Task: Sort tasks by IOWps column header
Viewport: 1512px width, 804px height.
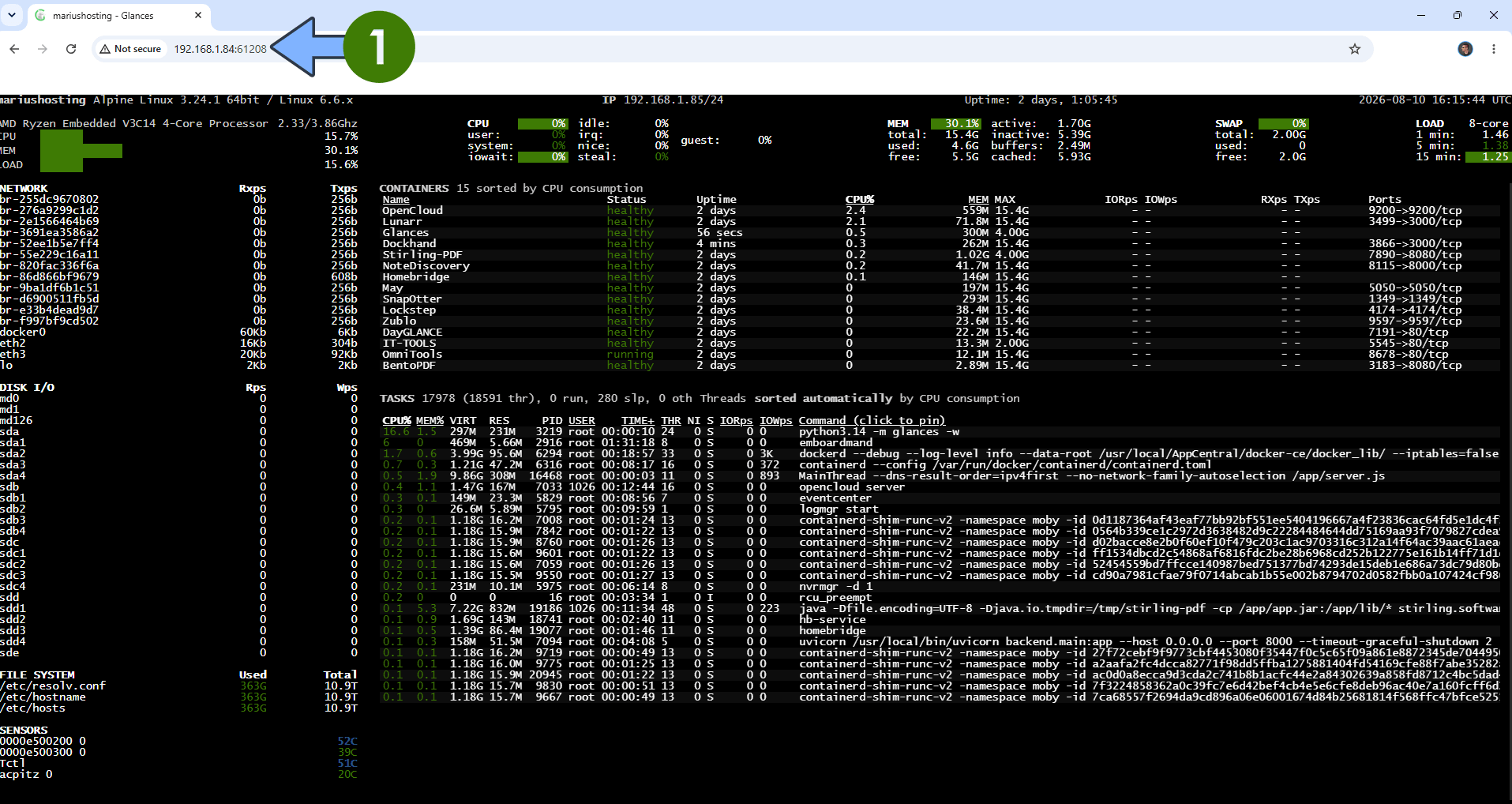Action: 775,421
